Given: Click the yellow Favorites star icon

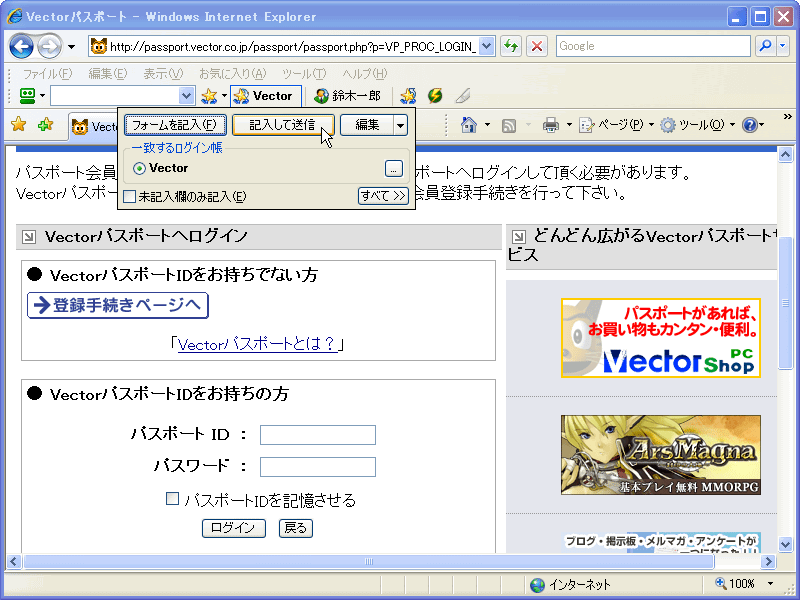Looking at the screenshot, I should tap(19, 124).
